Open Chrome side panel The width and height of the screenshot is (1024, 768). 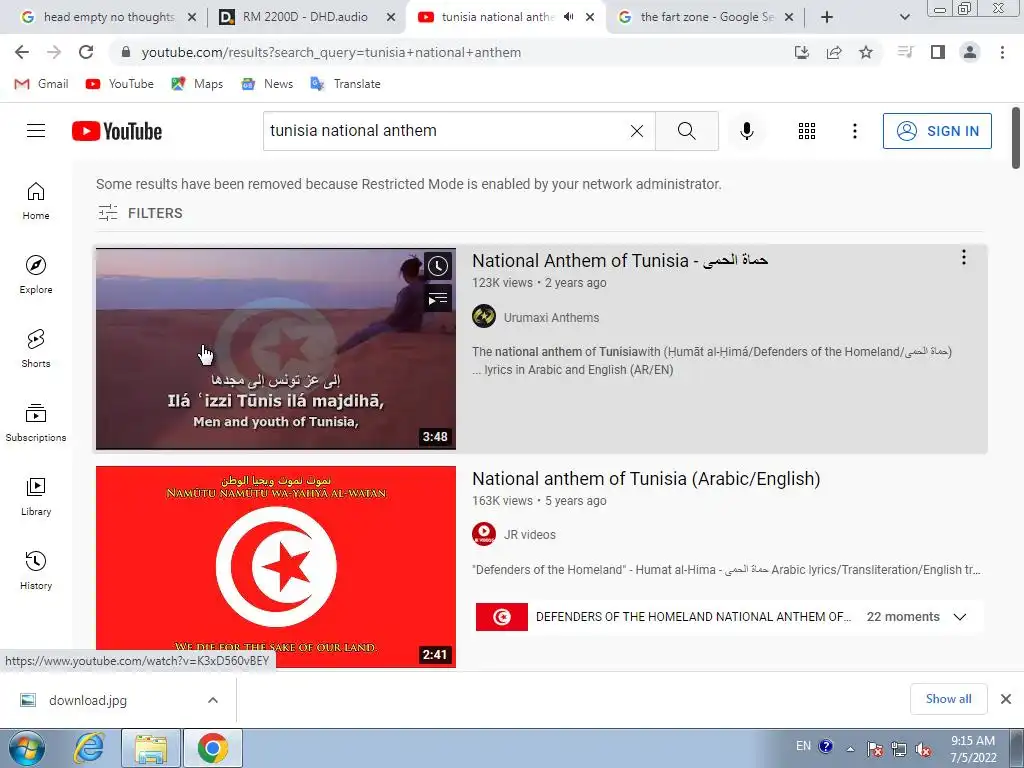pos(938,52)
